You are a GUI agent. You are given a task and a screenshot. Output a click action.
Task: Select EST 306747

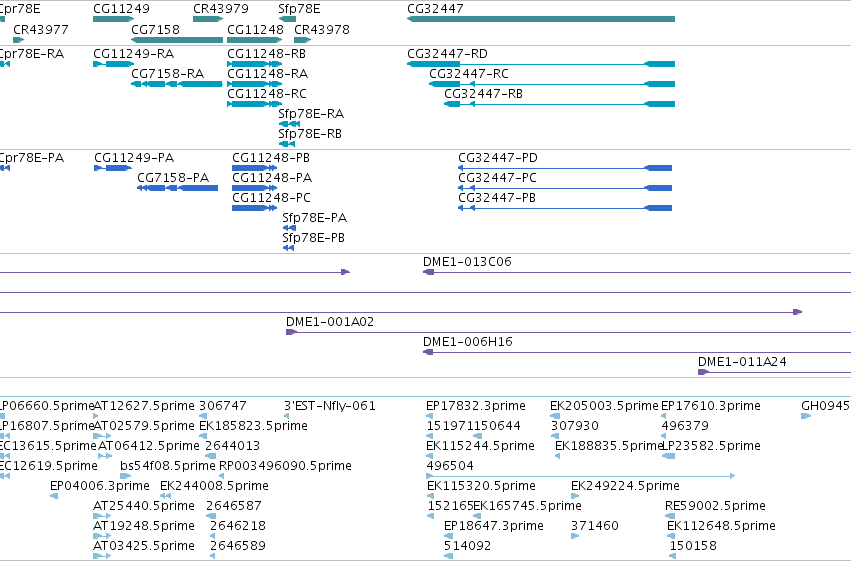[204, 417]
